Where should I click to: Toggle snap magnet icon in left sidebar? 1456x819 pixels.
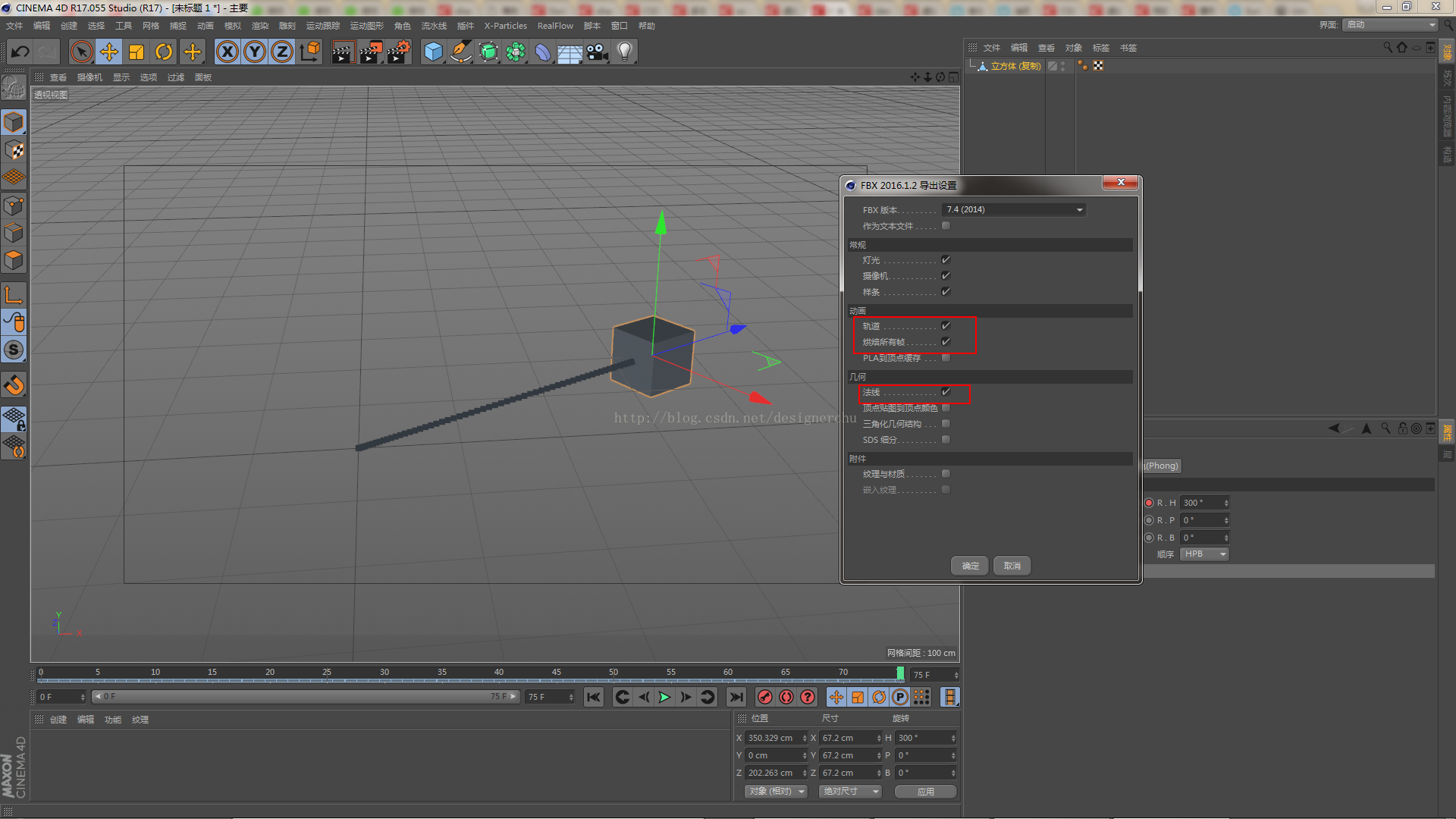[14, 385]
